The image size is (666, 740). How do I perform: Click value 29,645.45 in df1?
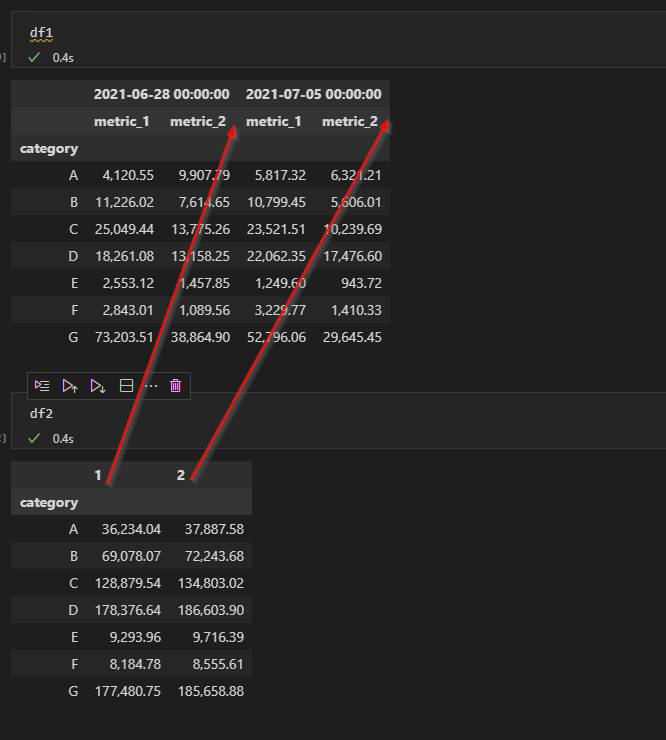pos(352,337)
